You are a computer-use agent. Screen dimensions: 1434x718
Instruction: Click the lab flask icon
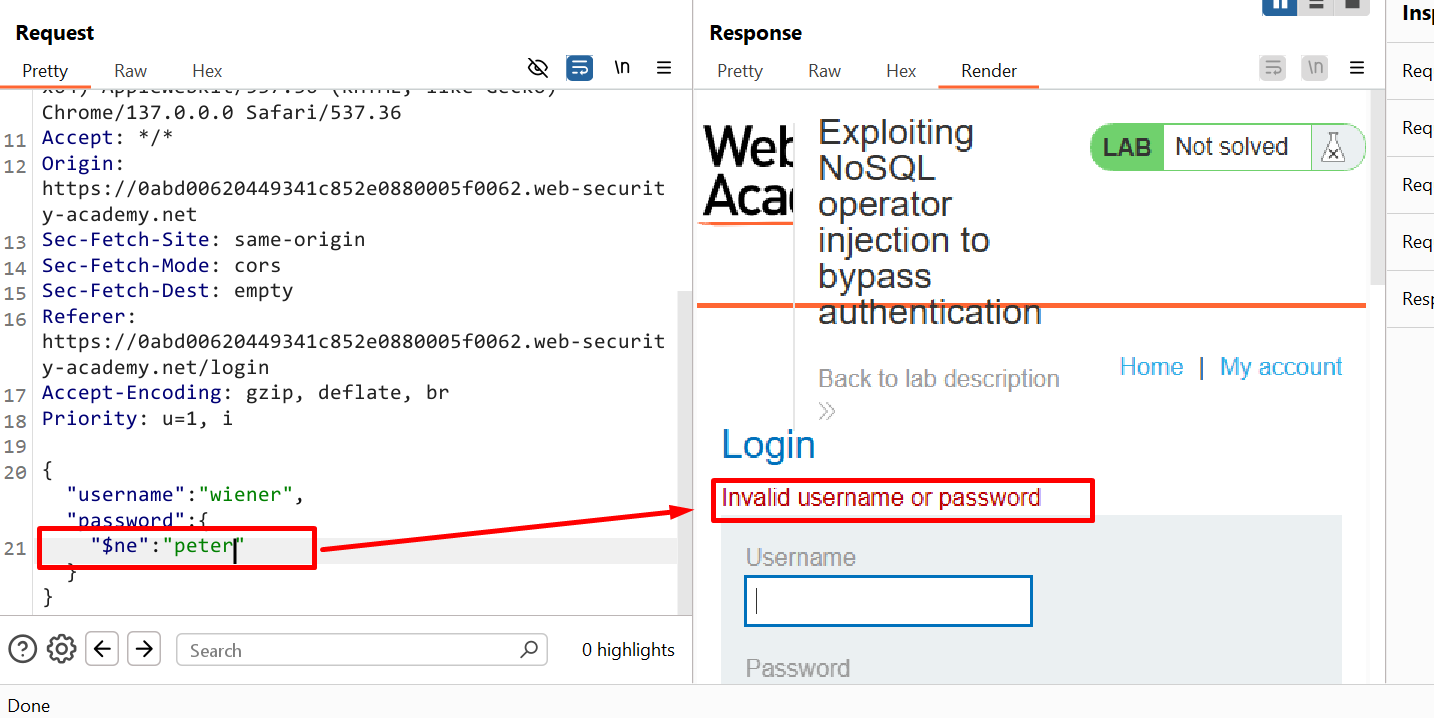pos(1333,148)
